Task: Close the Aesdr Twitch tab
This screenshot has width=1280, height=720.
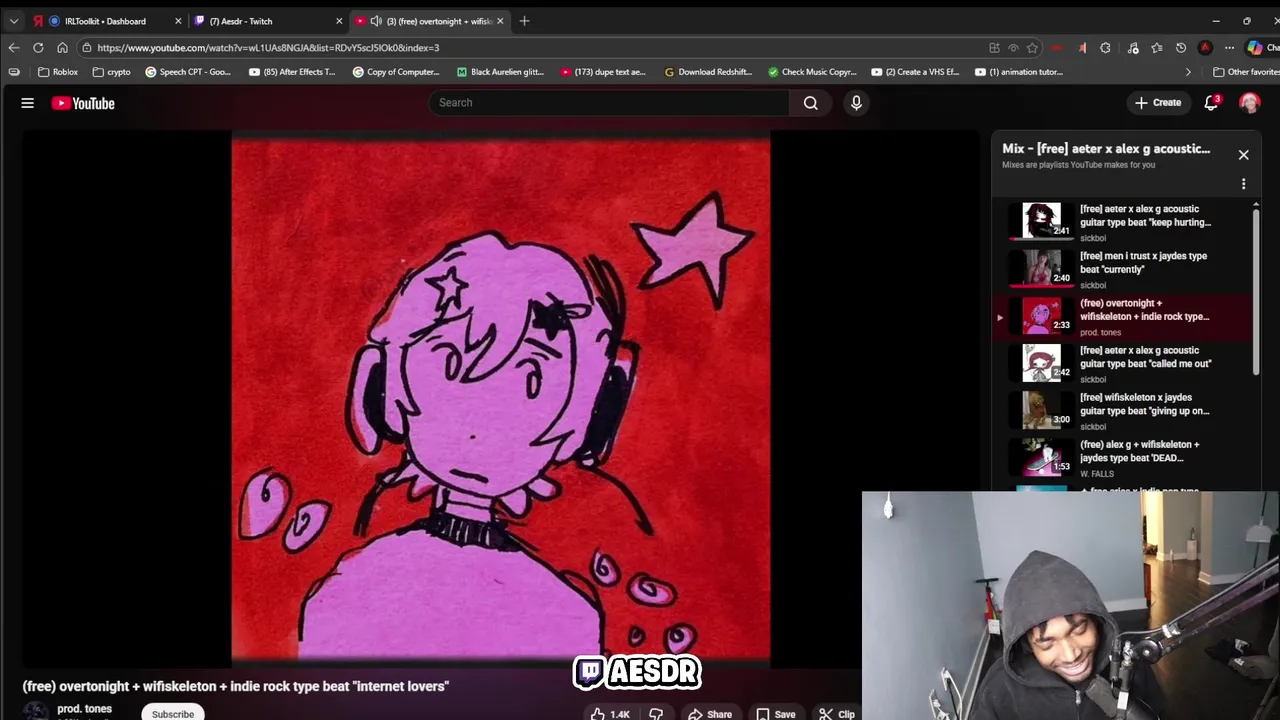Action: coord(339,21)
